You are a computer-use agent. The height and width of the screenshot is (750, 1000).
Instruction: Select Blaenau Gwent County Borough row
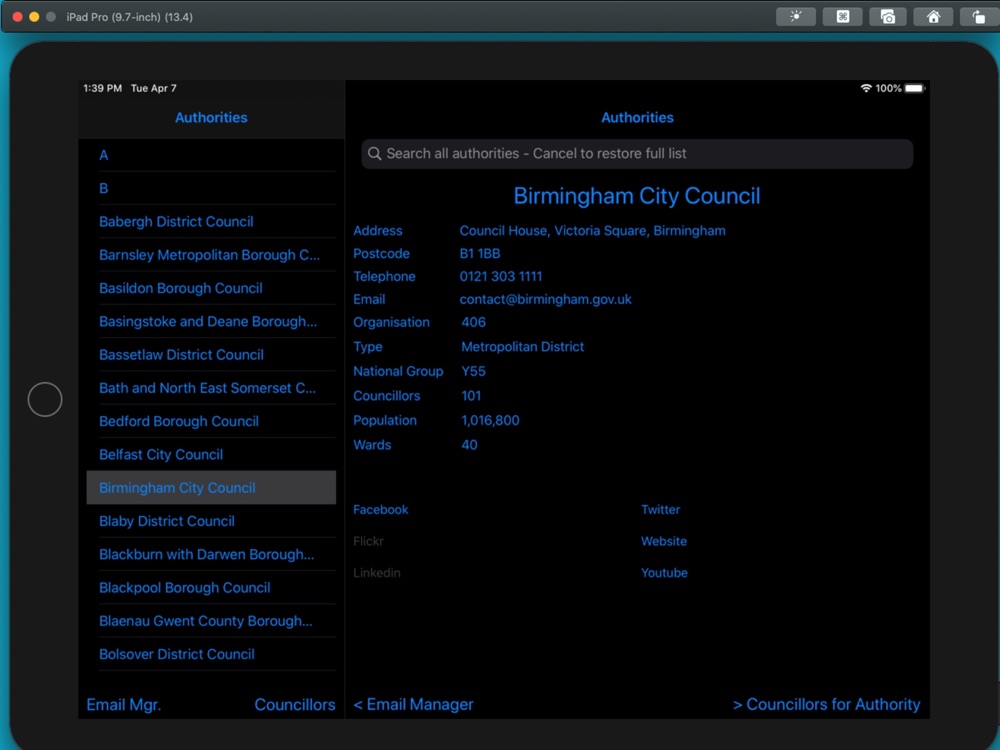point(211,621)
